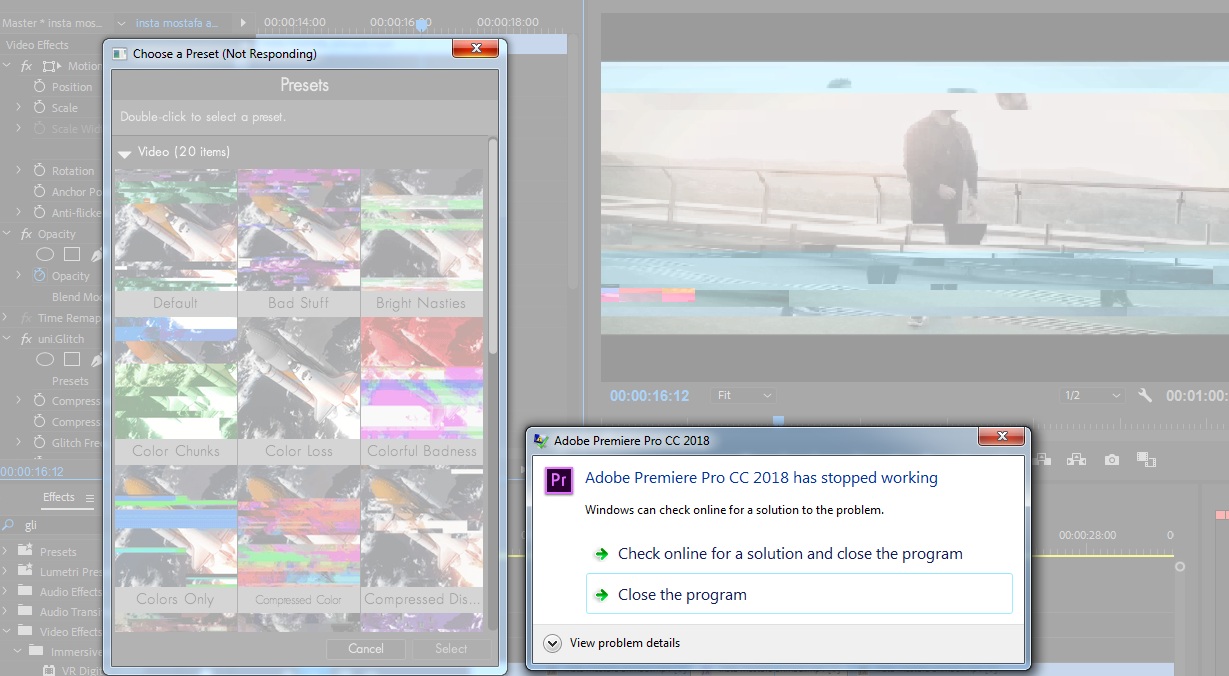Close the Choose a Preset window
The image size is (1229, 676).
pos(475,49)
